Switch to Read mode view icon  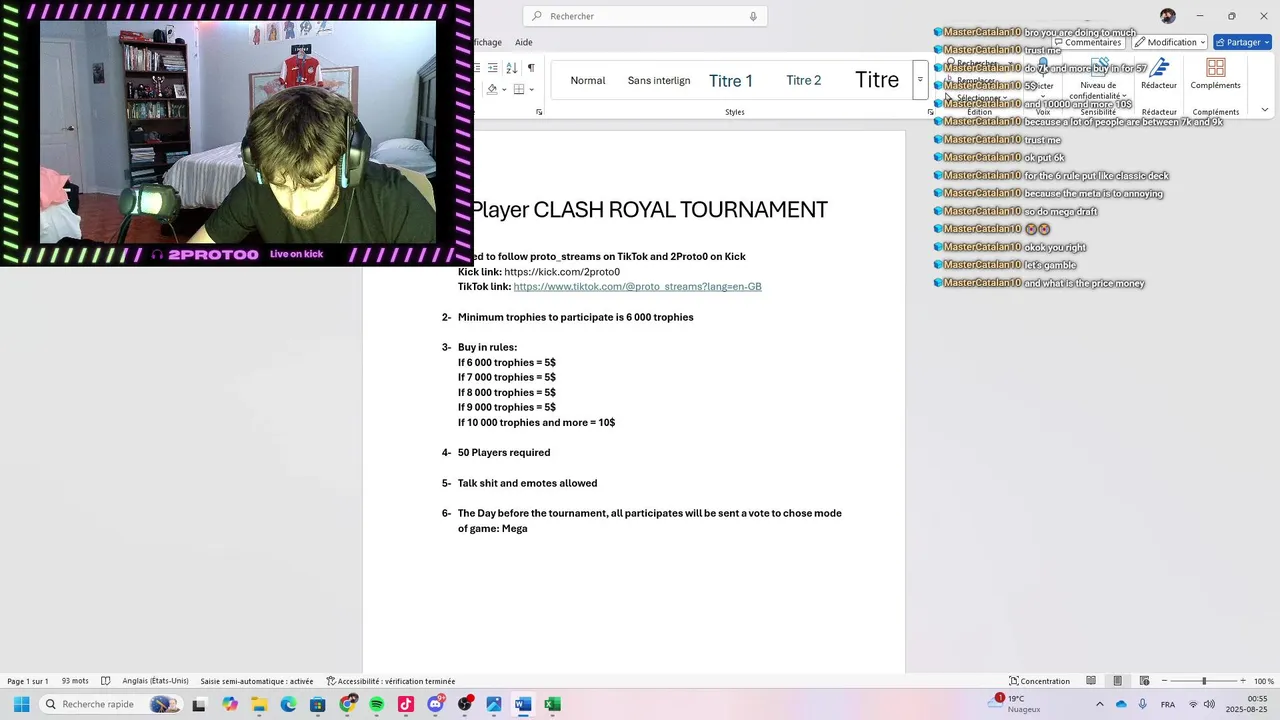tap(1091, 681)
